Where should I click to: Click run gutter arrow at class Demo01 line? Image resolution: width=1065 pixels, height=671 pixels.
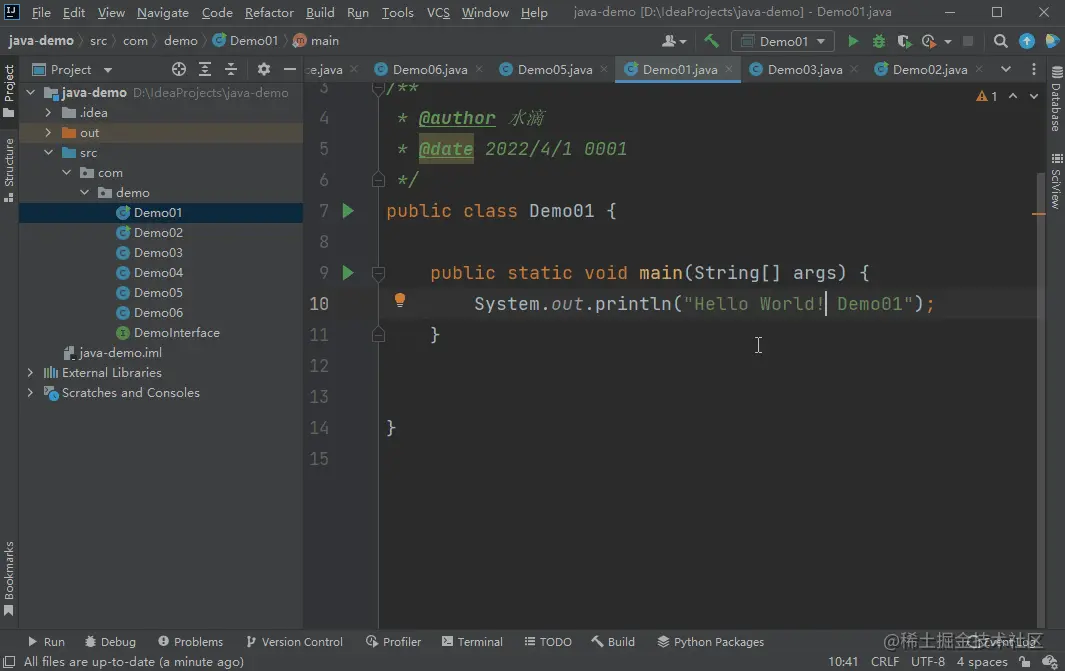click(348, 211)
